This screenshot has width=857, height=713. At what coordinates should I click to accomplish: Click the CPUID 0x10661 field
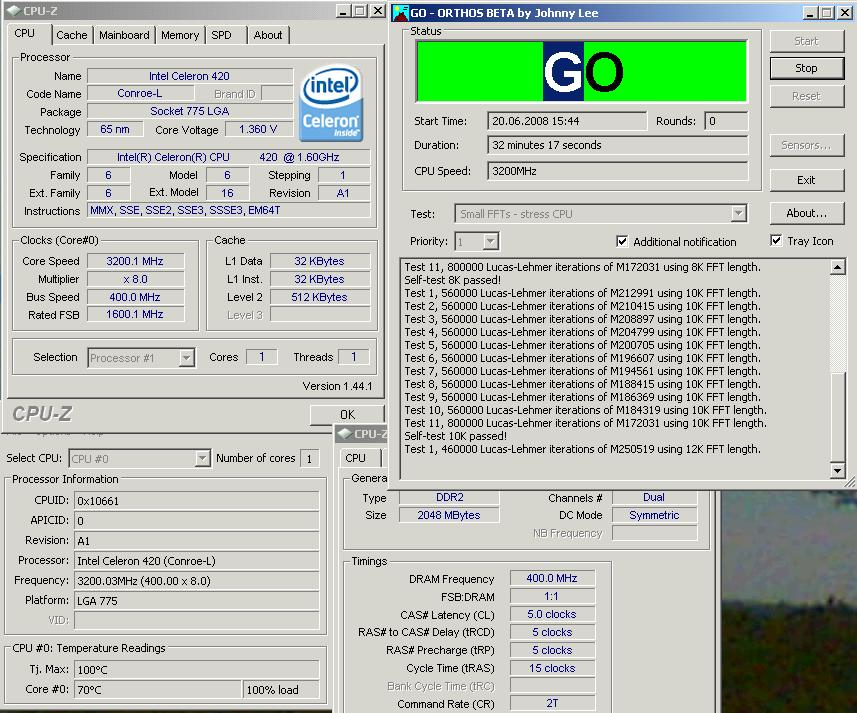tap(196, 500)
